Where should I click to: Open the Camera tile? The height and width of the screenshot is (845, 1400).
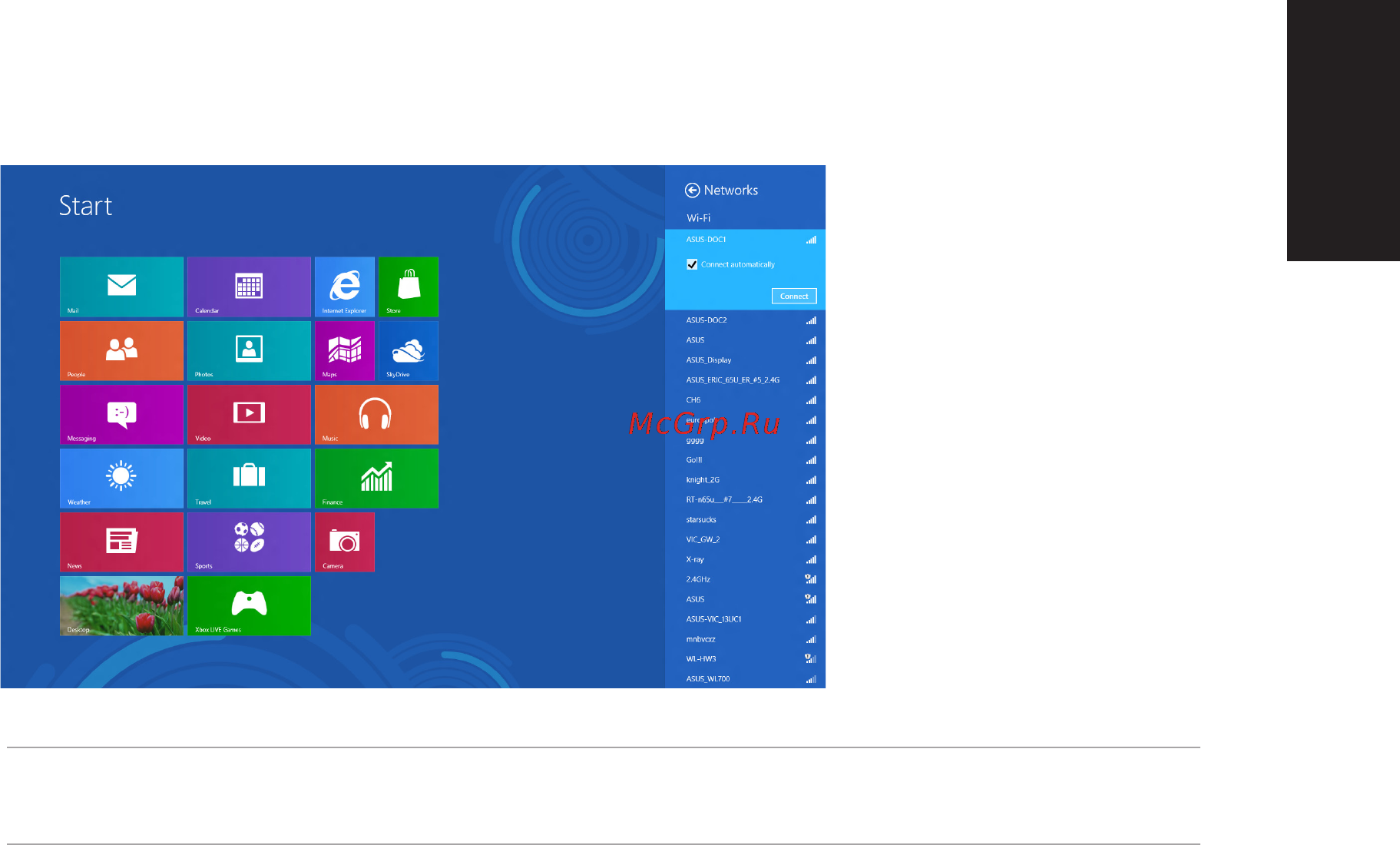[x=345, y=542]
